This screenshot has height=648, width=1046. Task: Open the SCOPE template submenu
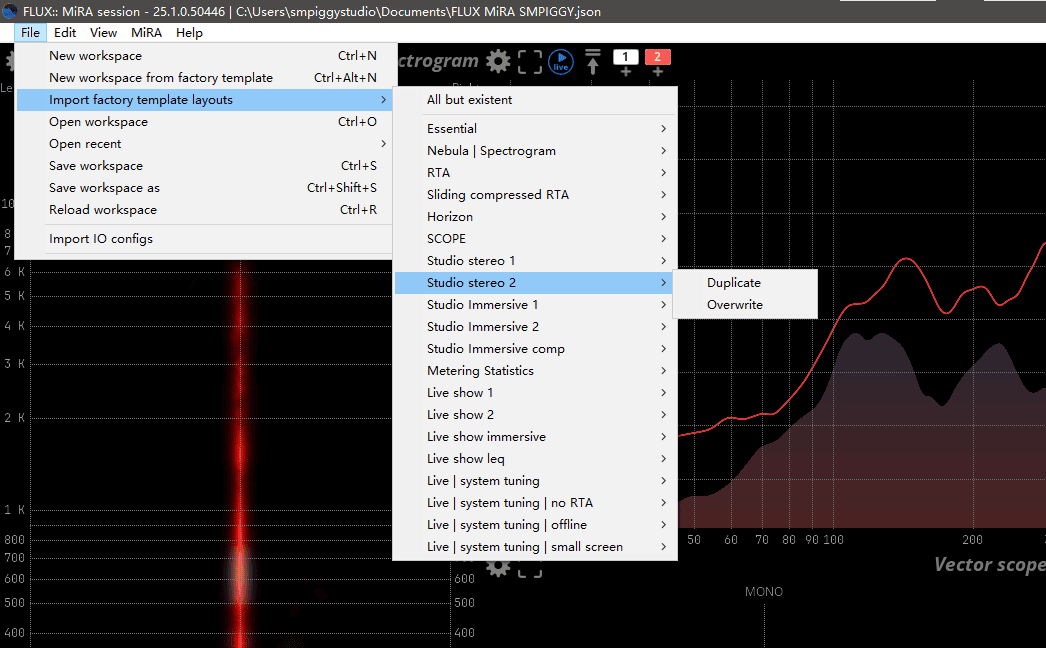click(535, 239)
